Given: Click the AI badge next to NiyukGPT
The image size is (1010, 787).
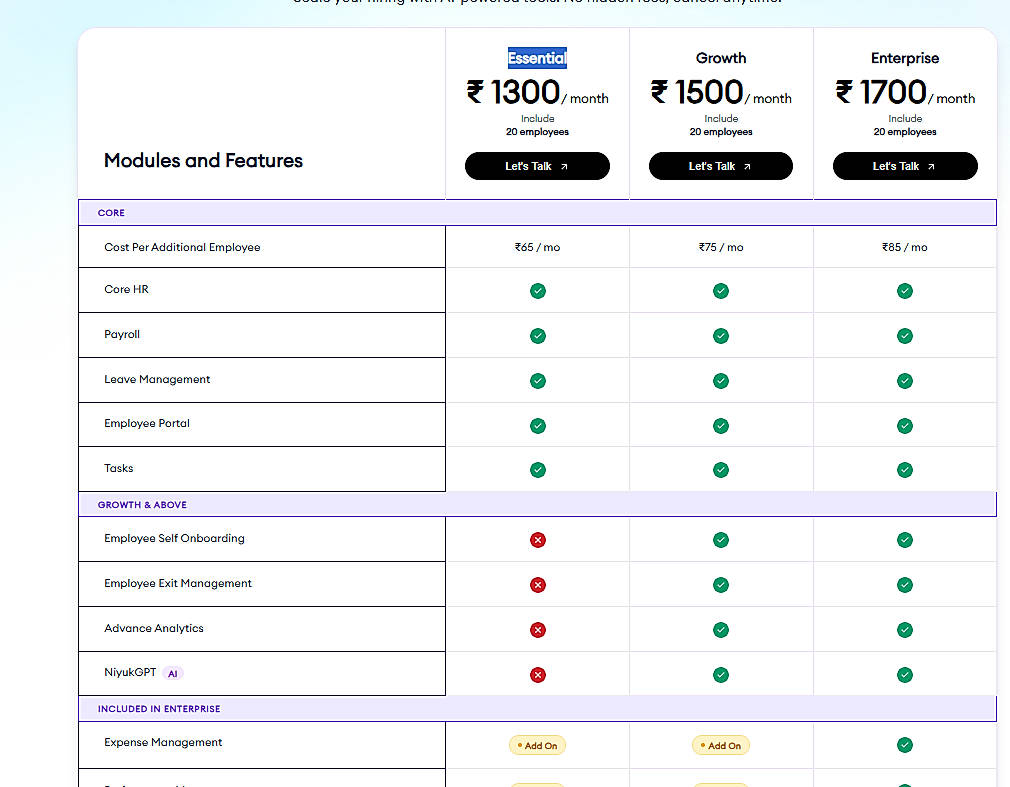Looking at the screenshot, I should pos(173,674).
